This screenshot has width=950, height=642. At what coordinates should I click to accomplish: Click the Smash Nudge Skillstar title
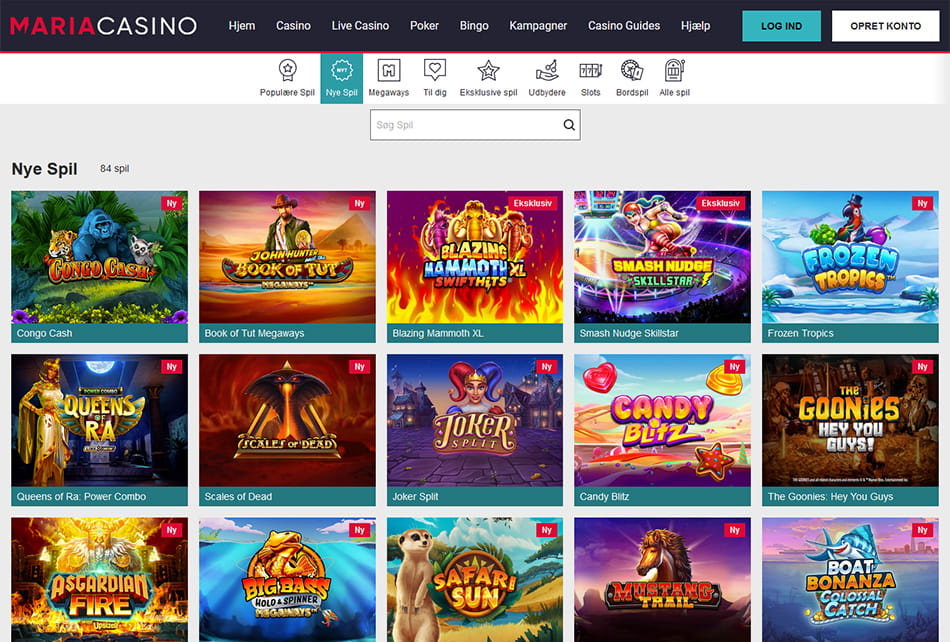pos(629,333)
